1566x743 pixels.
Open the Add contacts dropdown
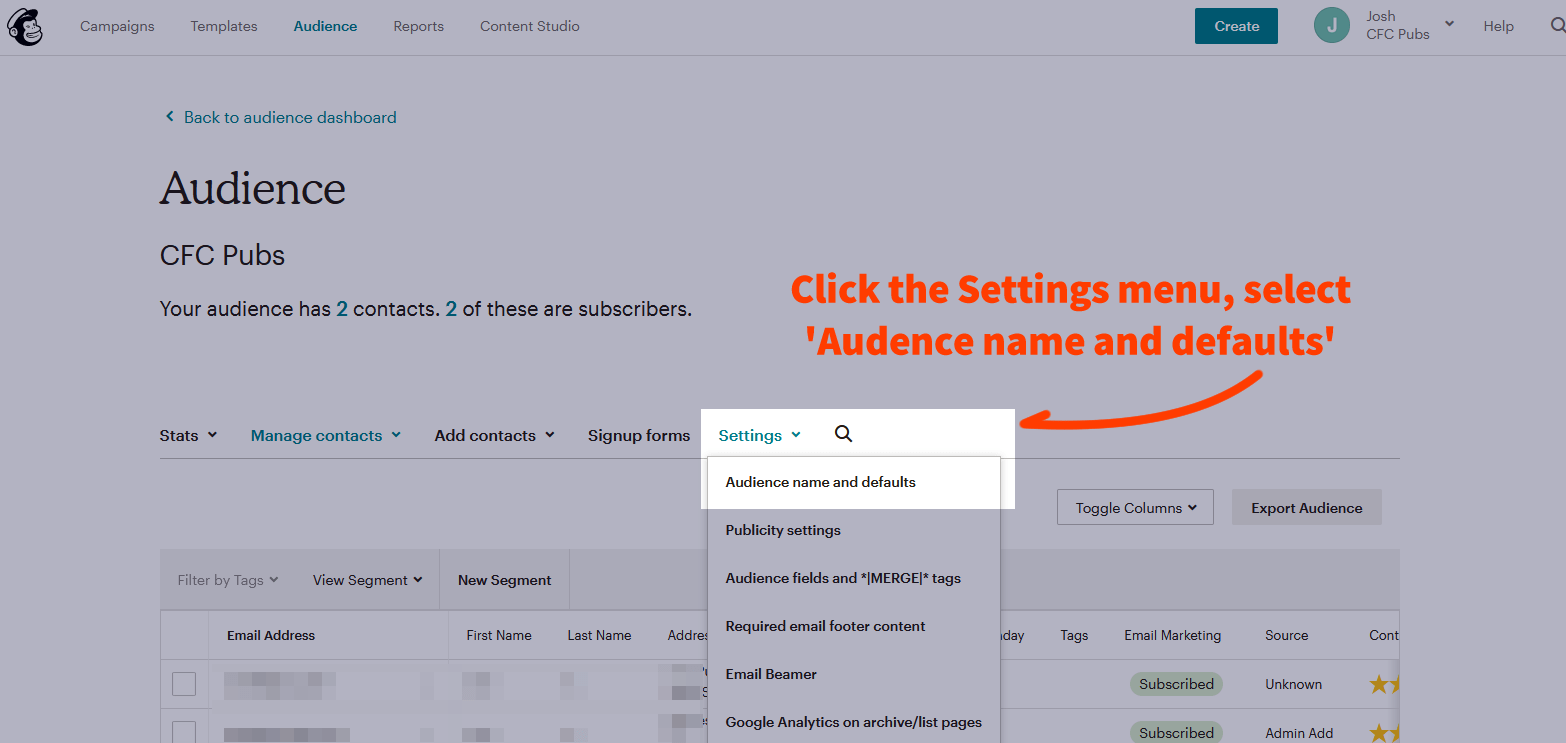pos(494,435)
